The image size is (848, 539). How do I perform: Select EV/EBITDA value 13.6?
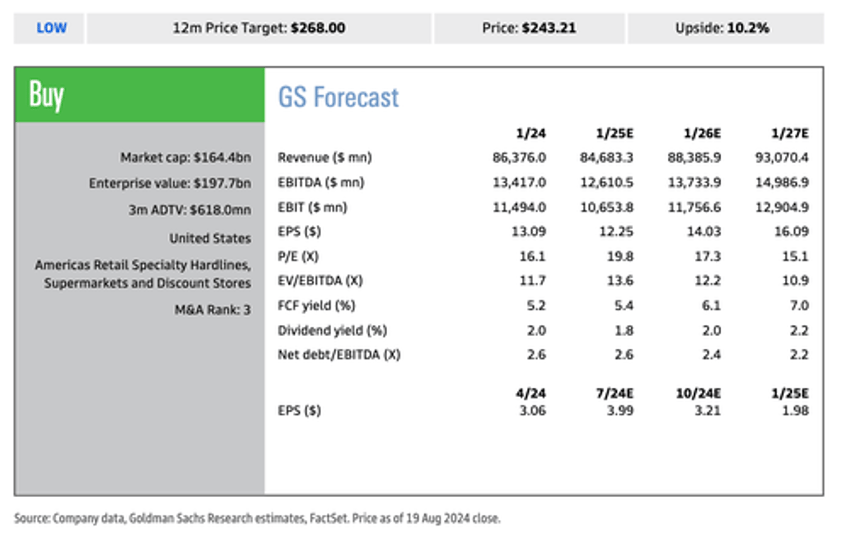click(620, 281)
